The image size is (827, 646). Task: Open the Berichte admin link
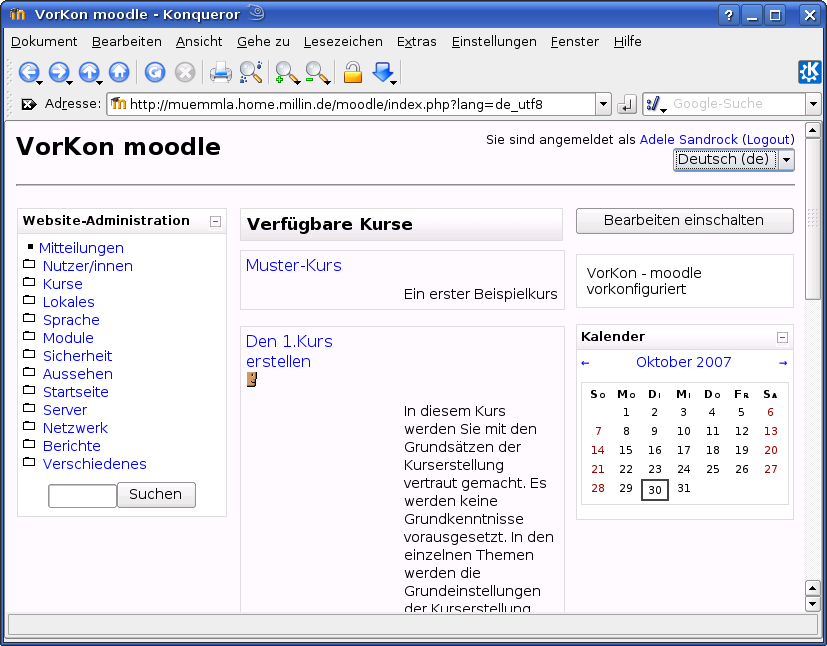click(x=71, y=446)
